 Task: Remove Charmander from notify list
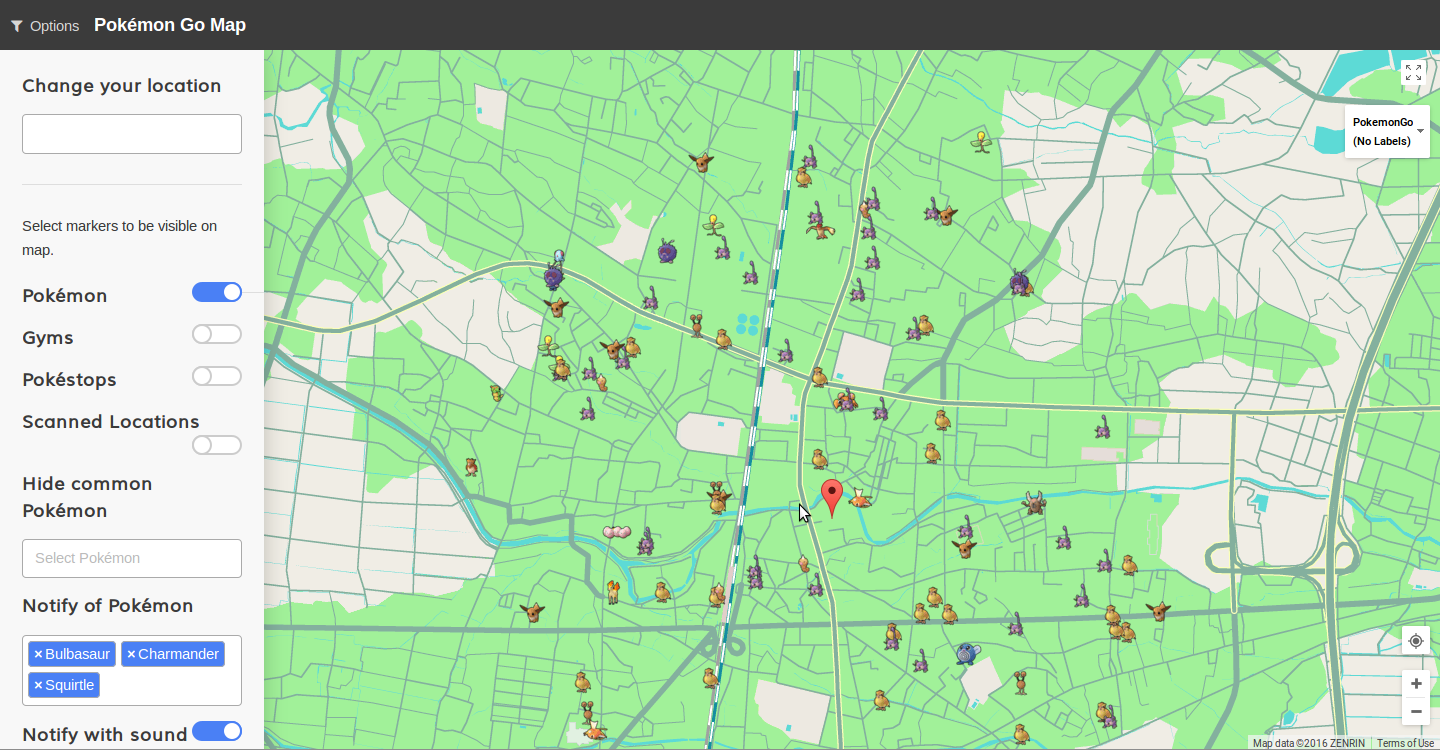point(131,654)
